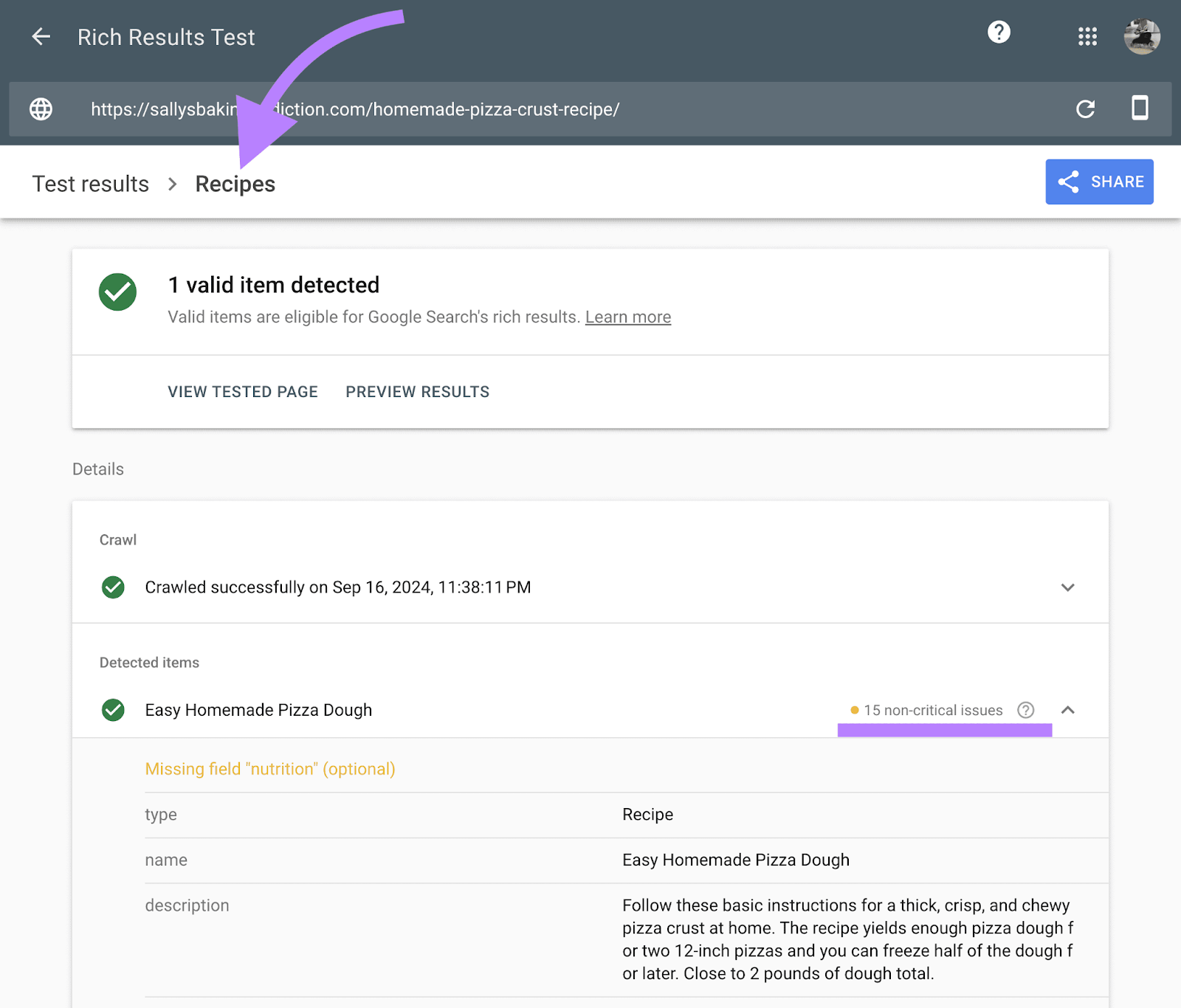Open the help question mark icon
The height and width of the screenshot is (1008, 1181).
999,32
